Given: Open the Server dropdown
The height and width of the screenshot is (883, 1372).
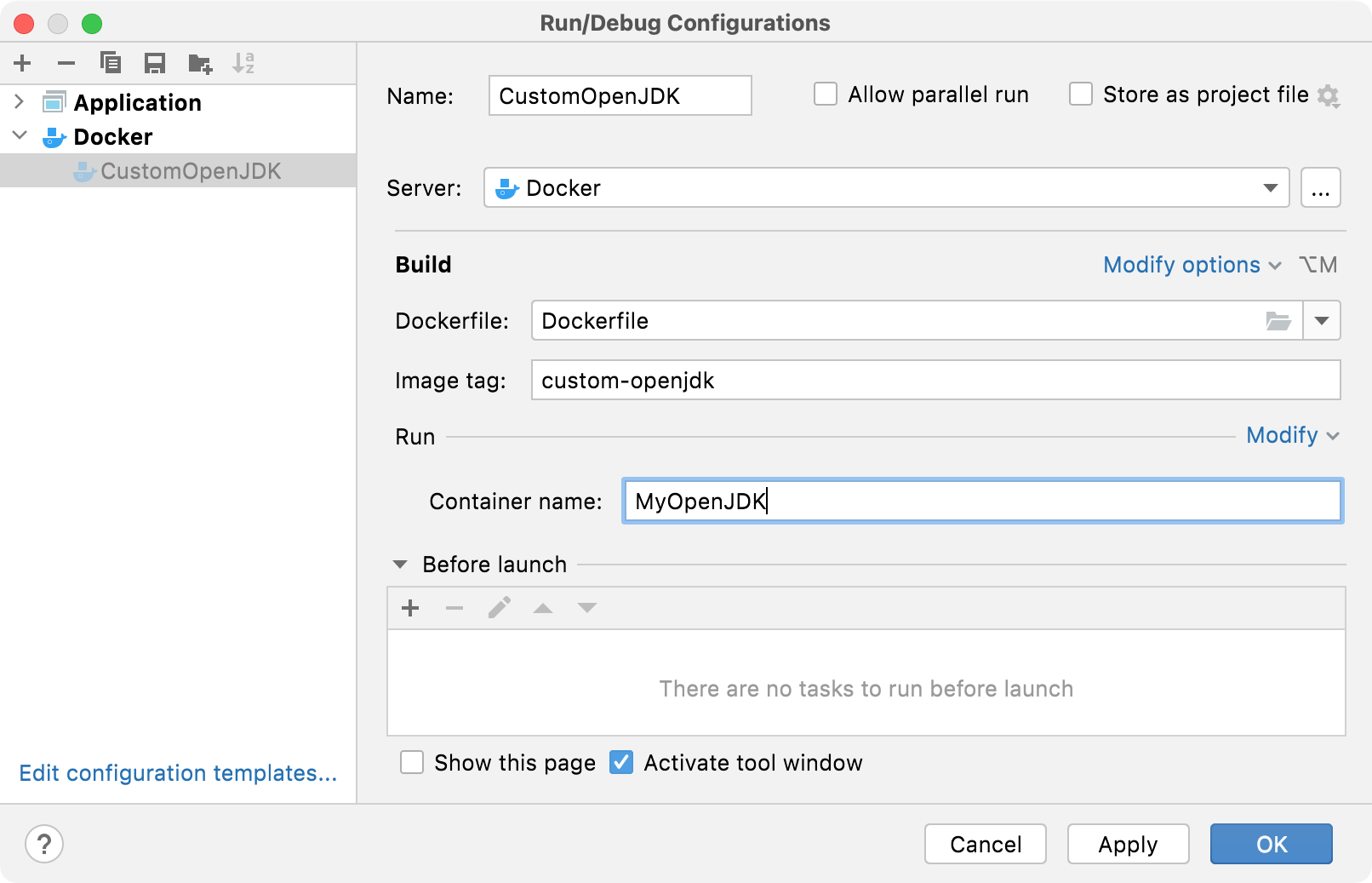Looking at the screenshot, I should click(x=1270, y=187).
